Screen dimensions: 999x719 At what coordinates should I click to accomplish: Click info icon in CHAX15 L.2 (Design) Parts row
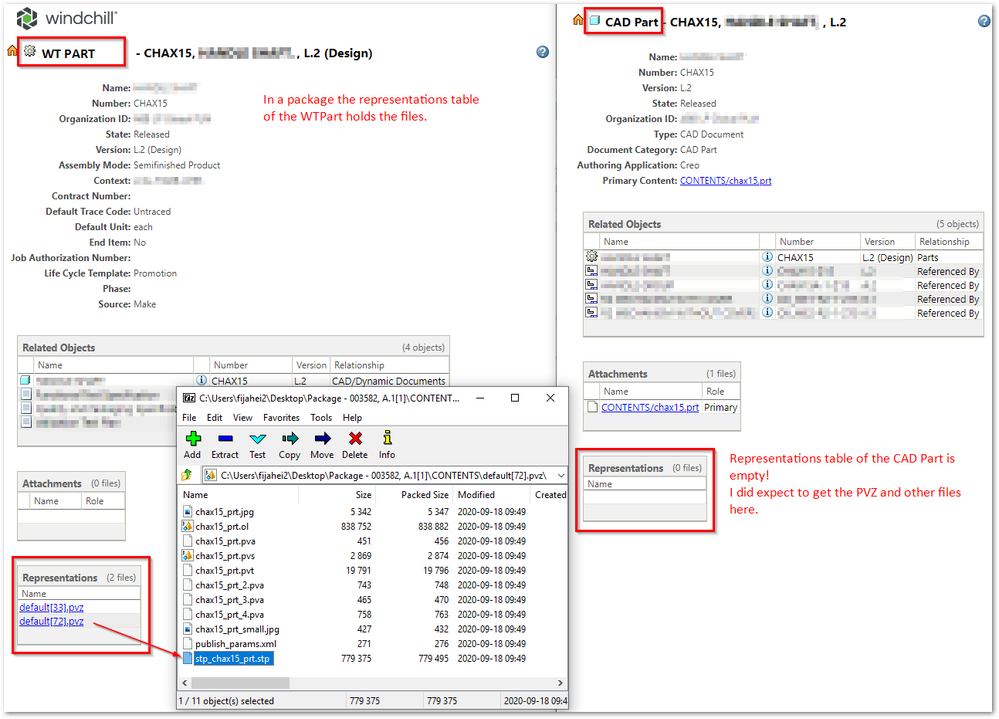click(x=767, y=257)
